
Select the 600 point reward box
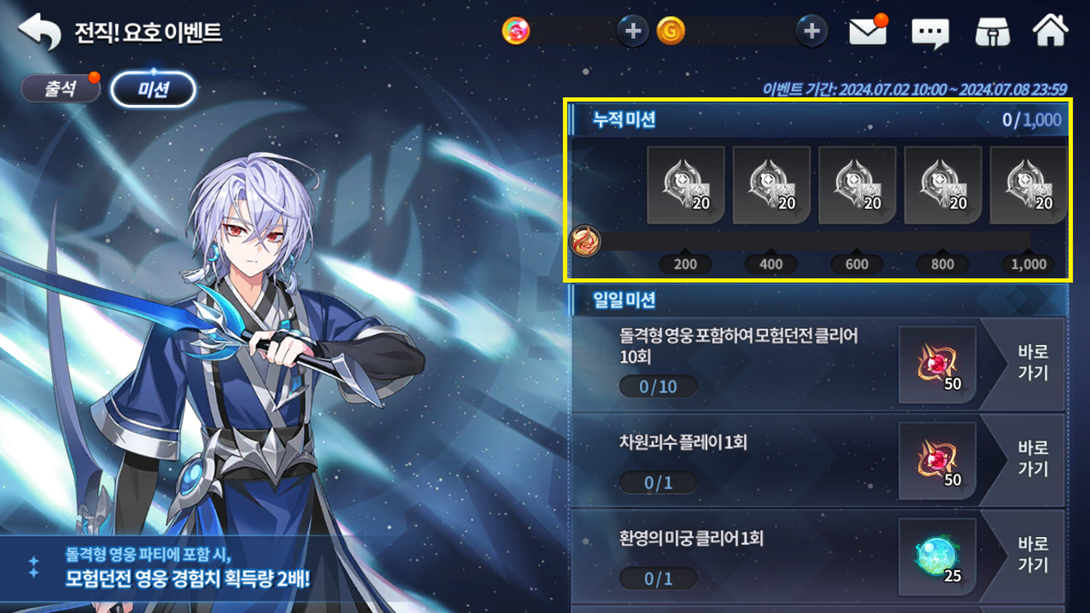click(857, 185)
